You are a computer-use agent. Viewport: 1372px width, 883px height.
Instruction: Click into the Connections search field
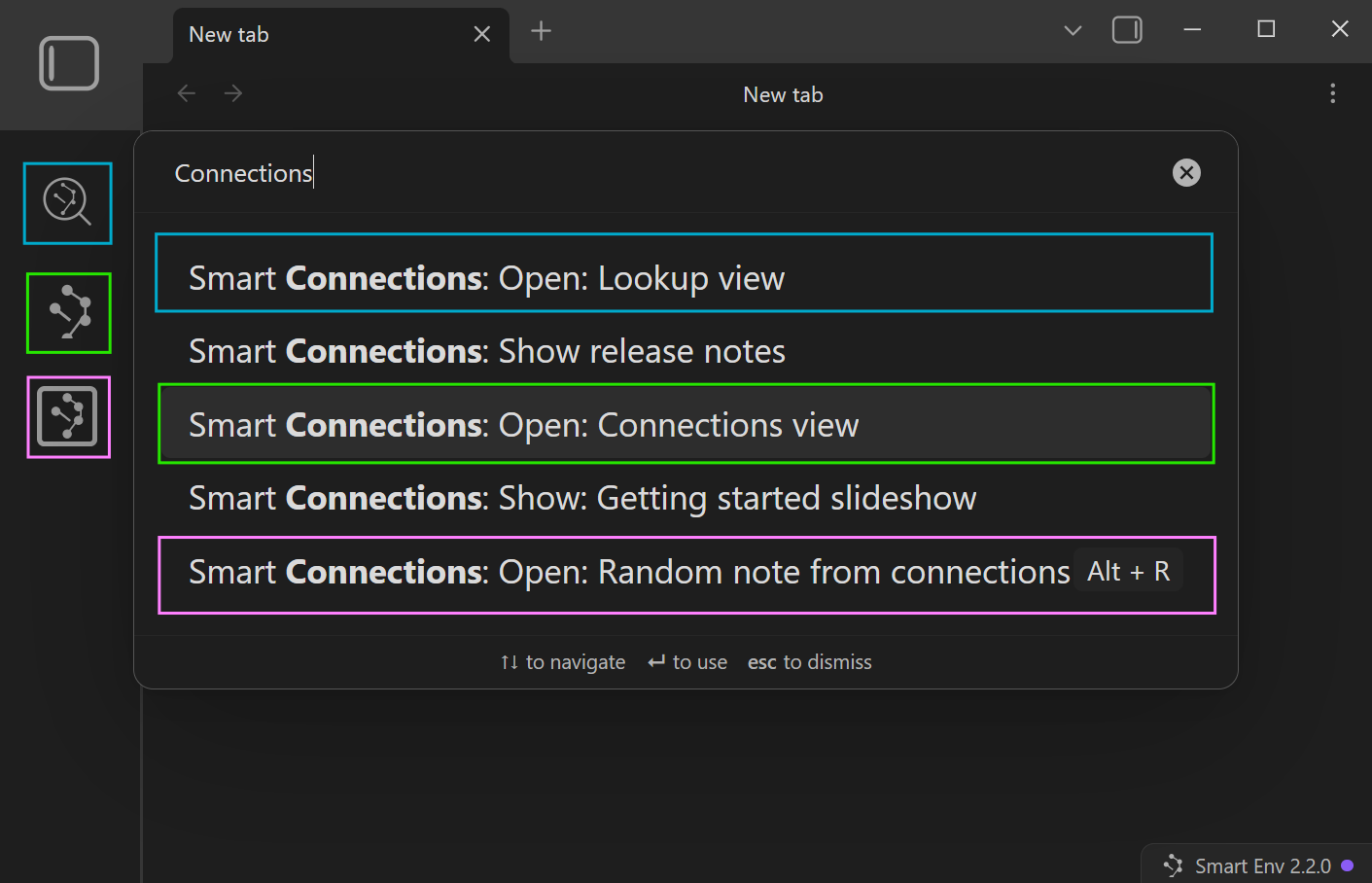click(661, 173)
